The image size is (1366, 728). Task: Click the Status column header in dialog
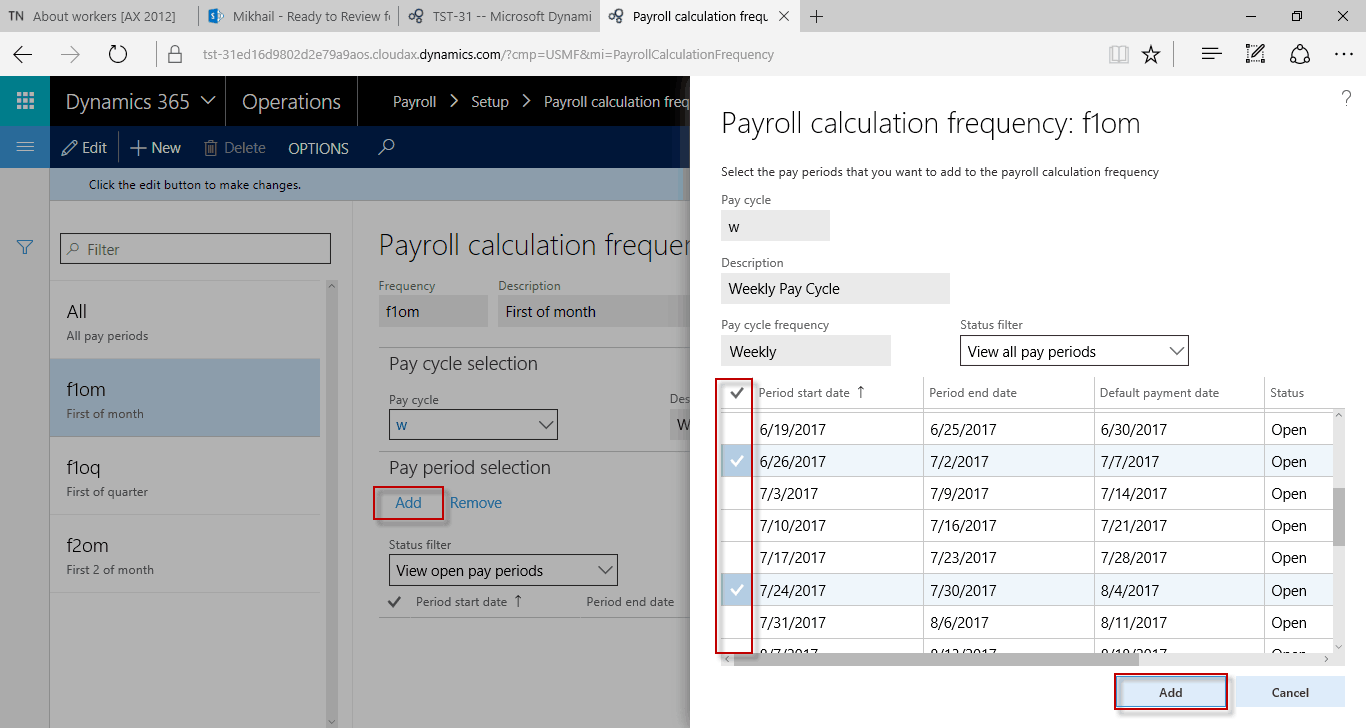[x=1287, y=393]
